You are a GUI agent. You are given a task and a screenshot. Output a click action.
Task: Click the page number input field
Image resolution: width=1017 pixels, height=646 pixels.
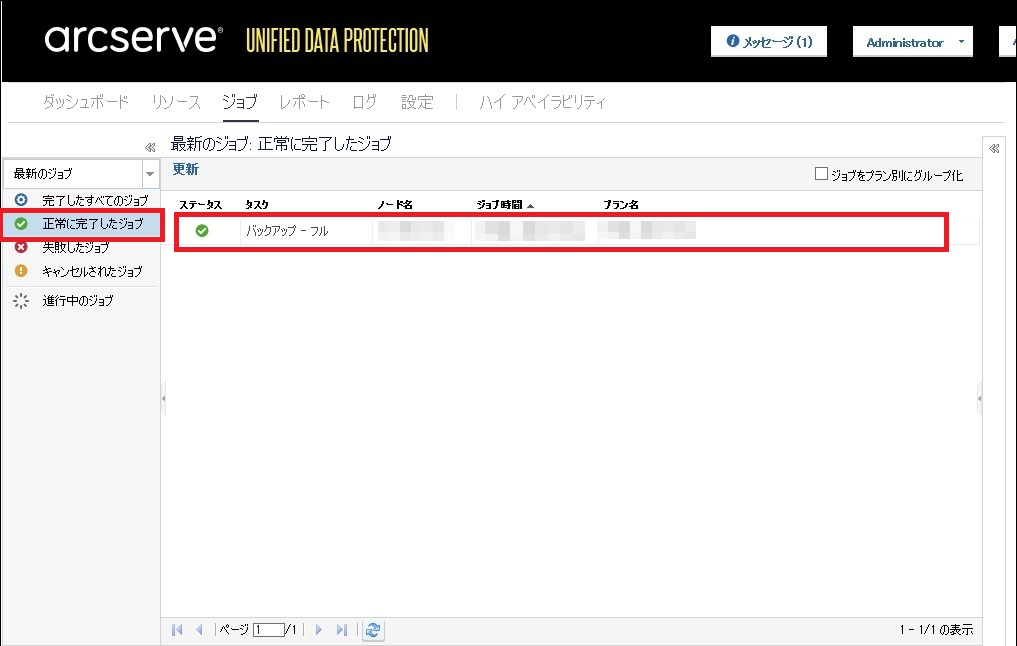(268, 630)
